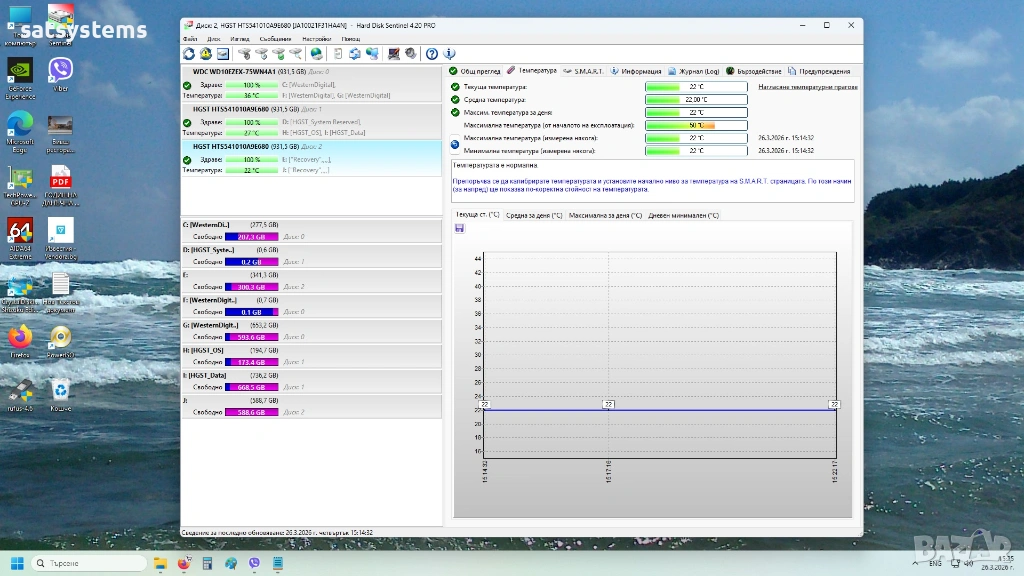Click the refresh toolbar icon
This screenshot has height=576, width=1024.
189,54
